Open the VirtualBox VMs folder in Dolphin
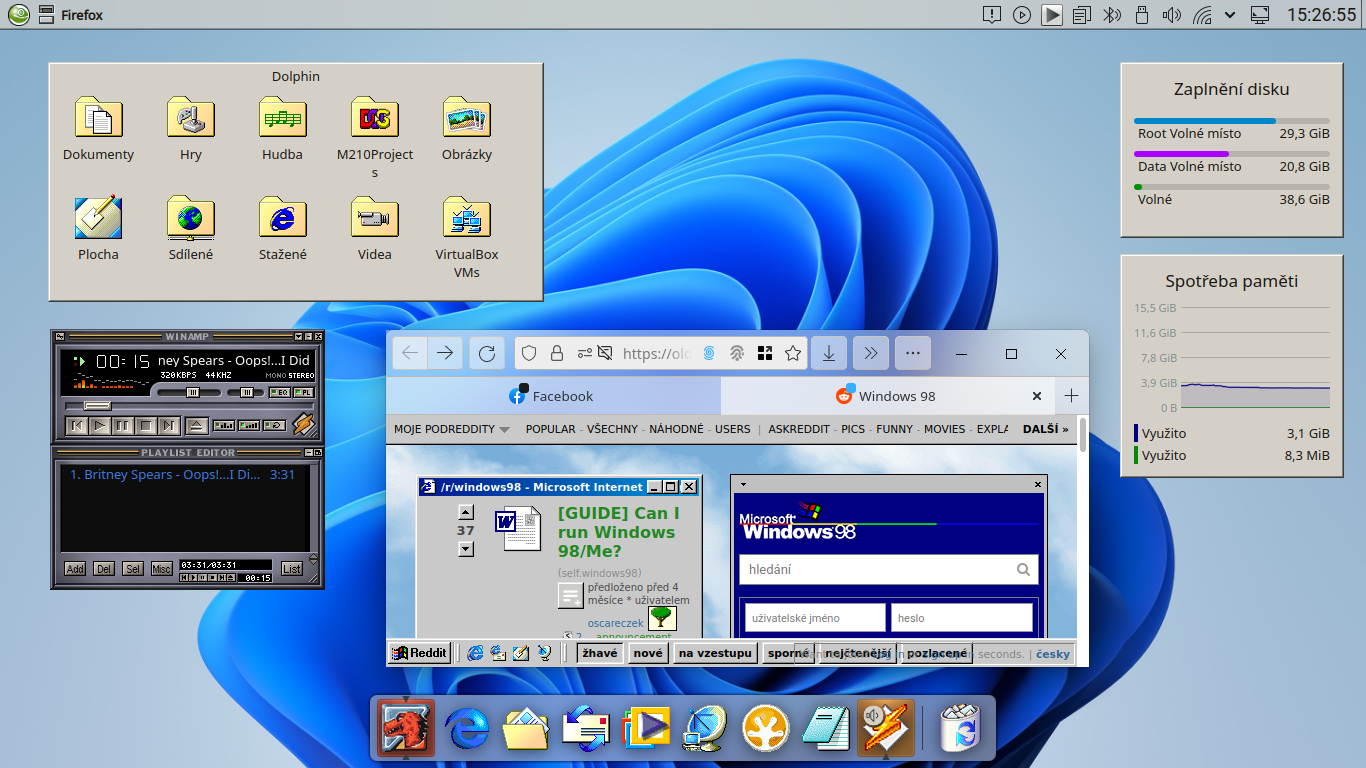Screen dimensions: 1366x768 (x=465, y=218)
